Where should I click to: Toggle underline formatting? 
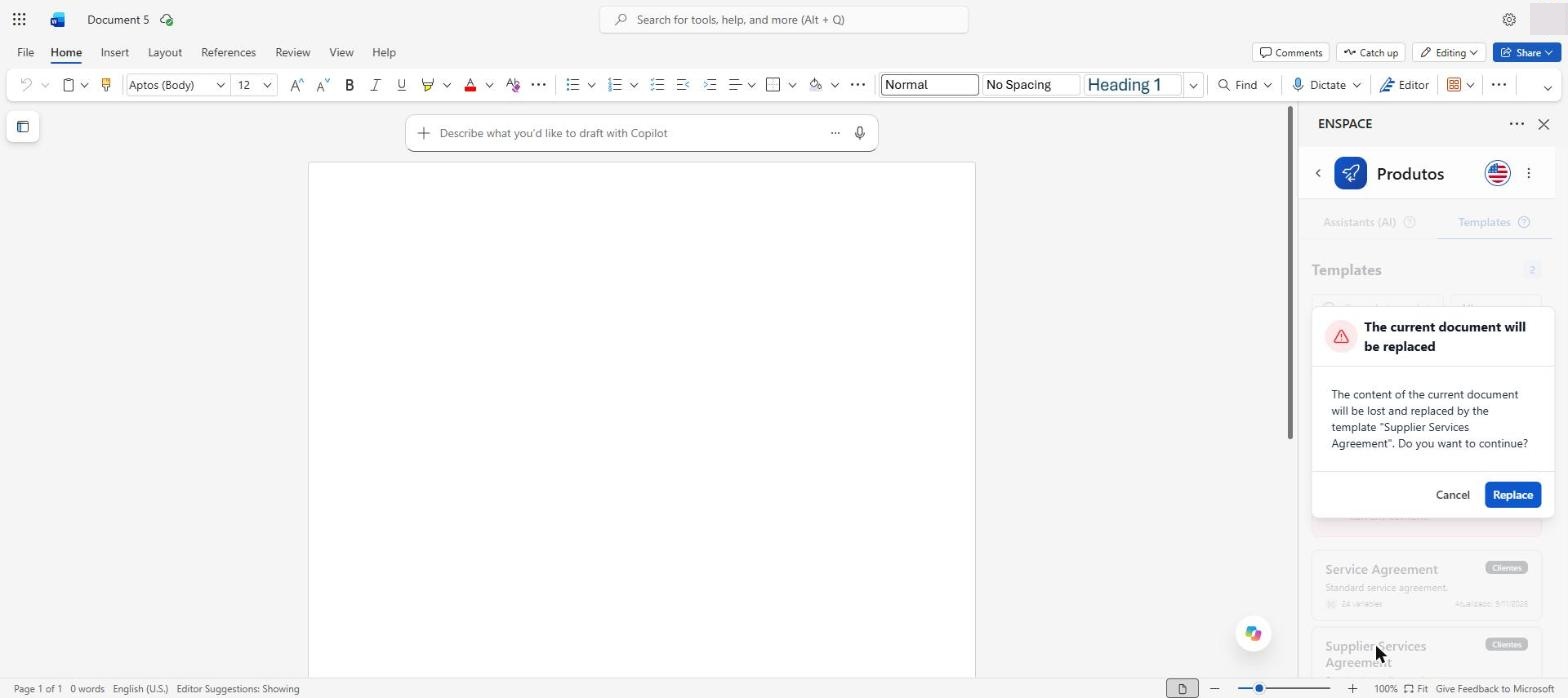(x=401, y=85)
